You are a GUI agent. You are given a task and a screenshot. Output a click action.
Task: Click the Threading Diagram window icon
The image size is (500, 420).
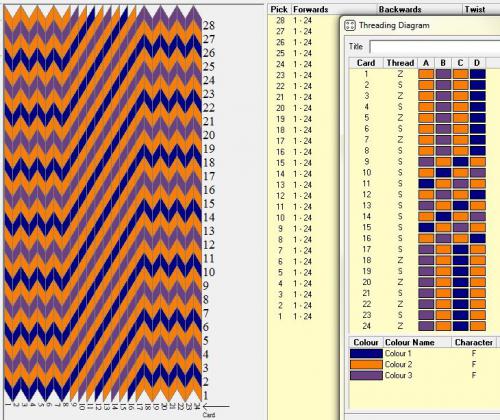pos(350,26)
